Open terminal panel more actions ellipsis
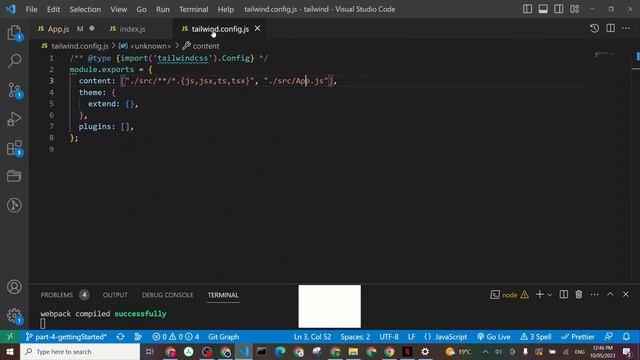This screenshot has width=640, height=360. (594, 294)
